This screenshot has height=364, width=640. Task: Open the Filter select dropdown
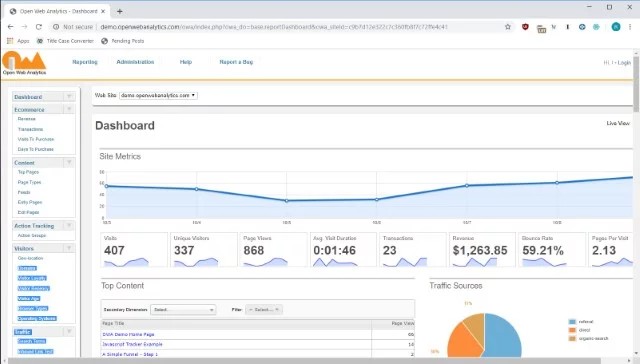tap(264, 310)
